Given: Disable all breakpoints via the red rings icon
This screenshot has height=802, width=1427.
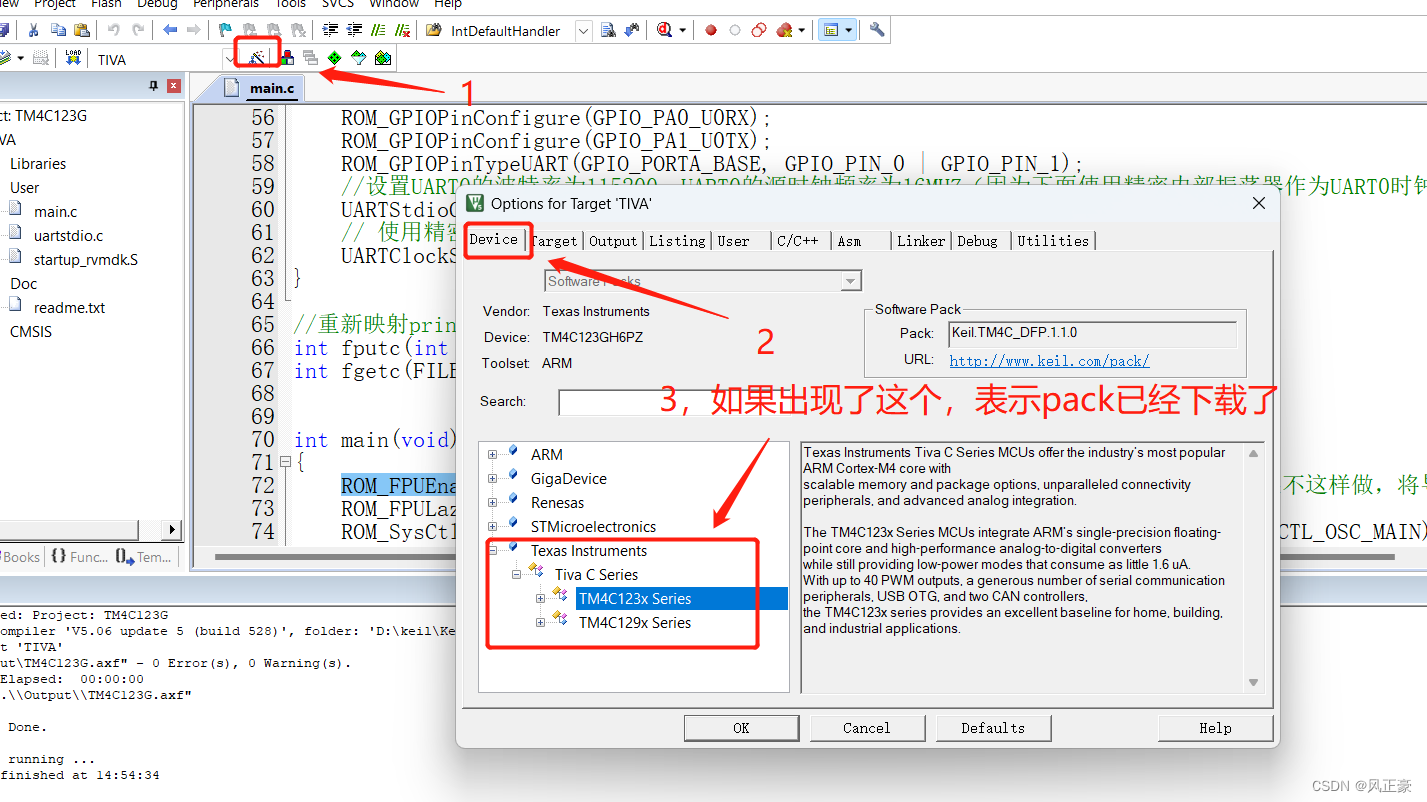Looking at the screenshot, I should (759, 30).
